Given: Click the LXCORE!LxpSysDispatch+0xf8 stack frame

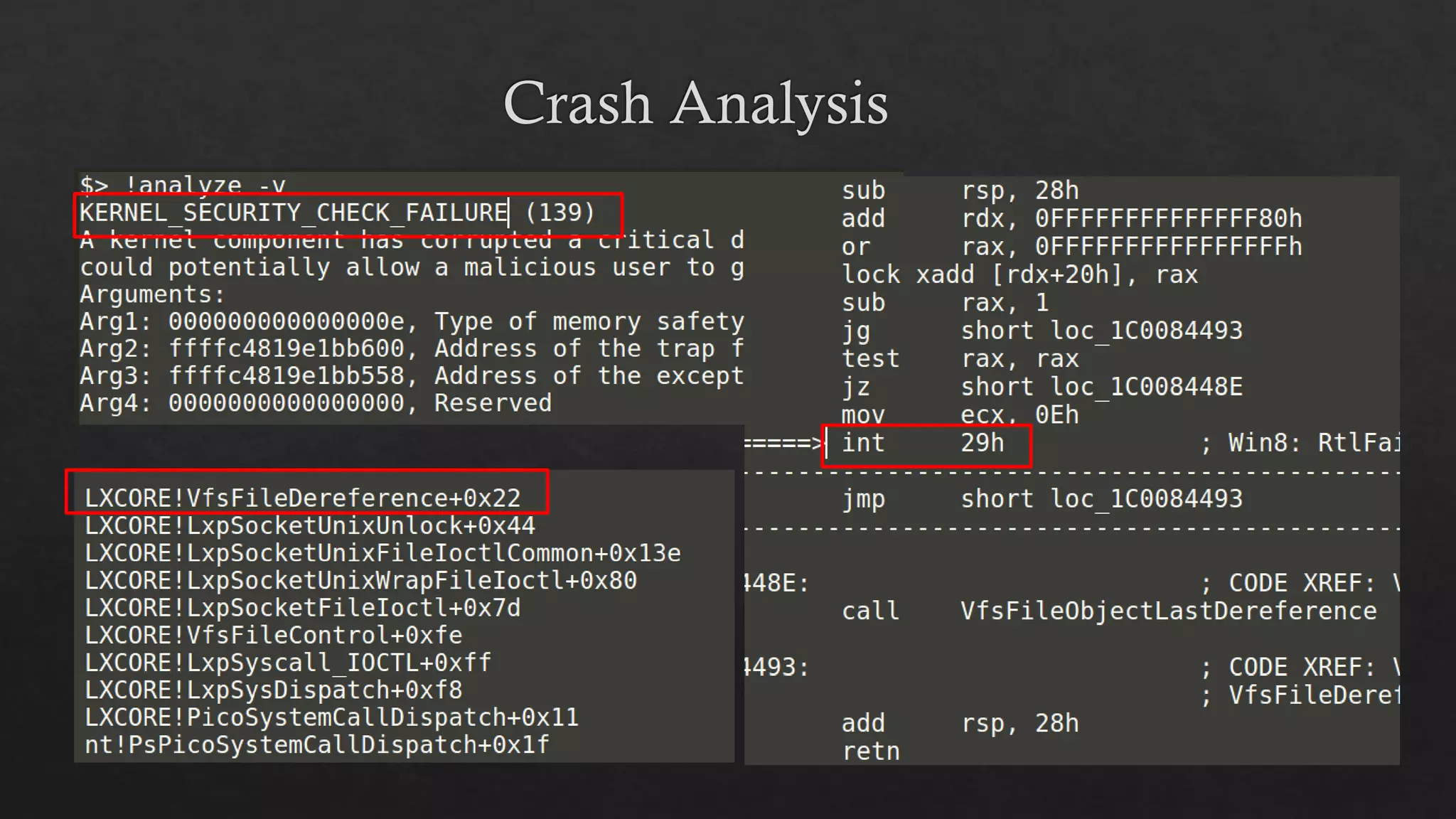Looking at the screenshot, I should 273,690.
